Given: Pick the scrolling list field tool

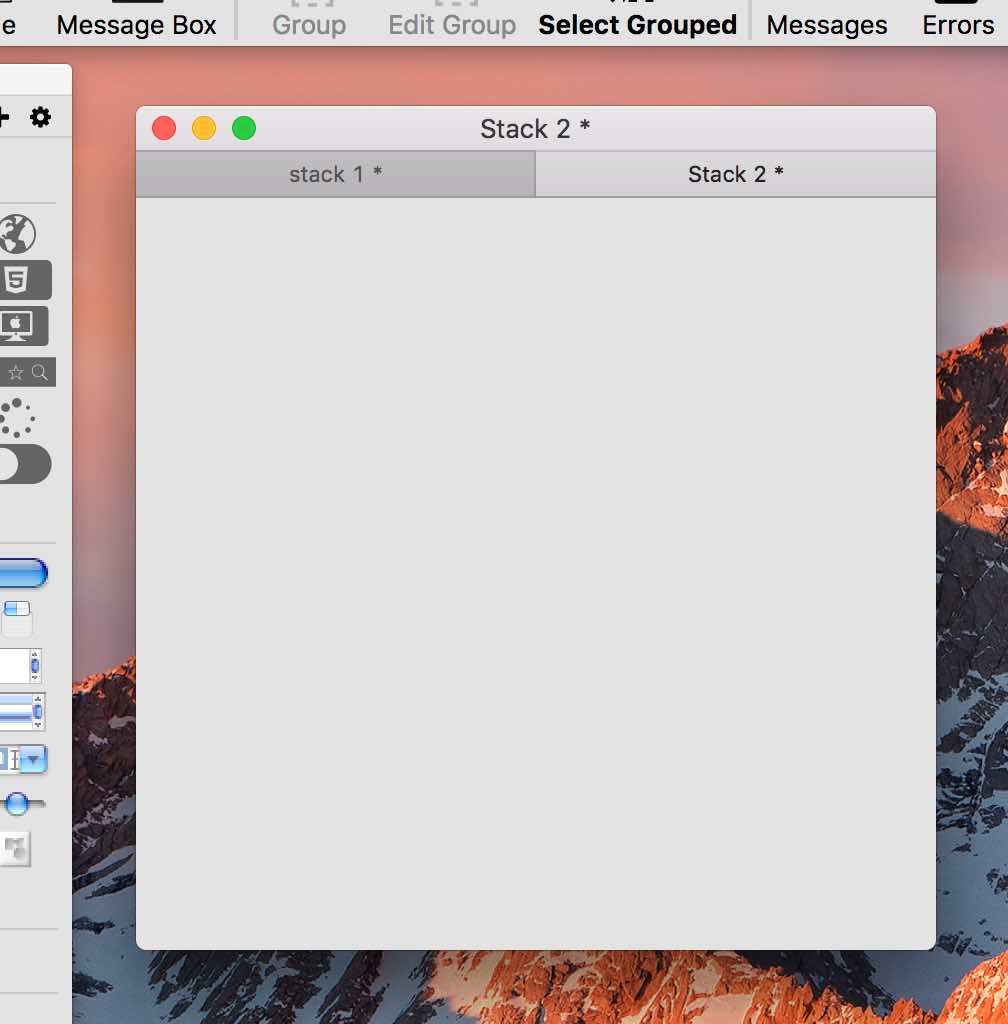Looking at the screenshot, I should click(x=22, y=712).
